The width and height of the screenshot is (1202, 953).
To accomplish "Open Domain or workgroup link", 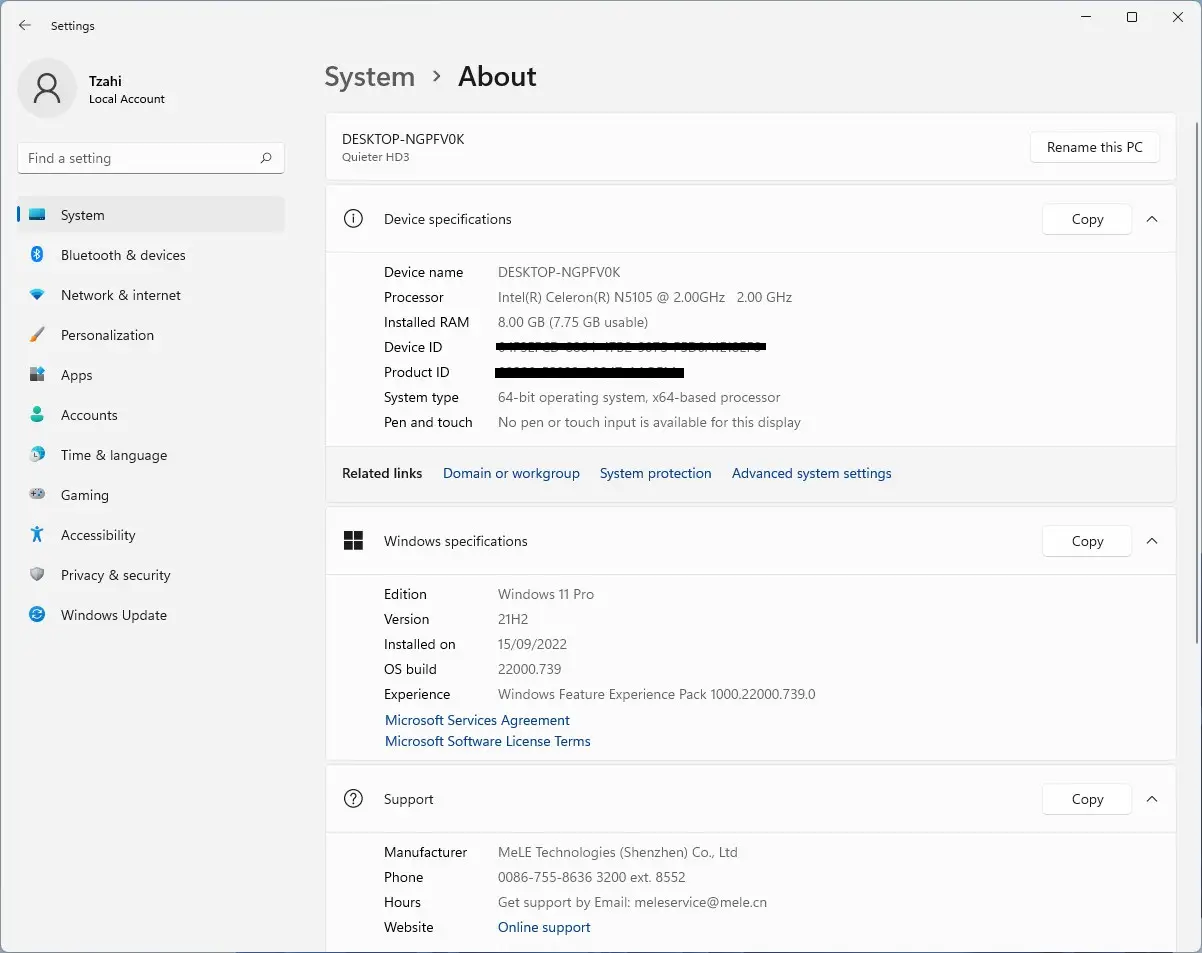I will point(511,473).
